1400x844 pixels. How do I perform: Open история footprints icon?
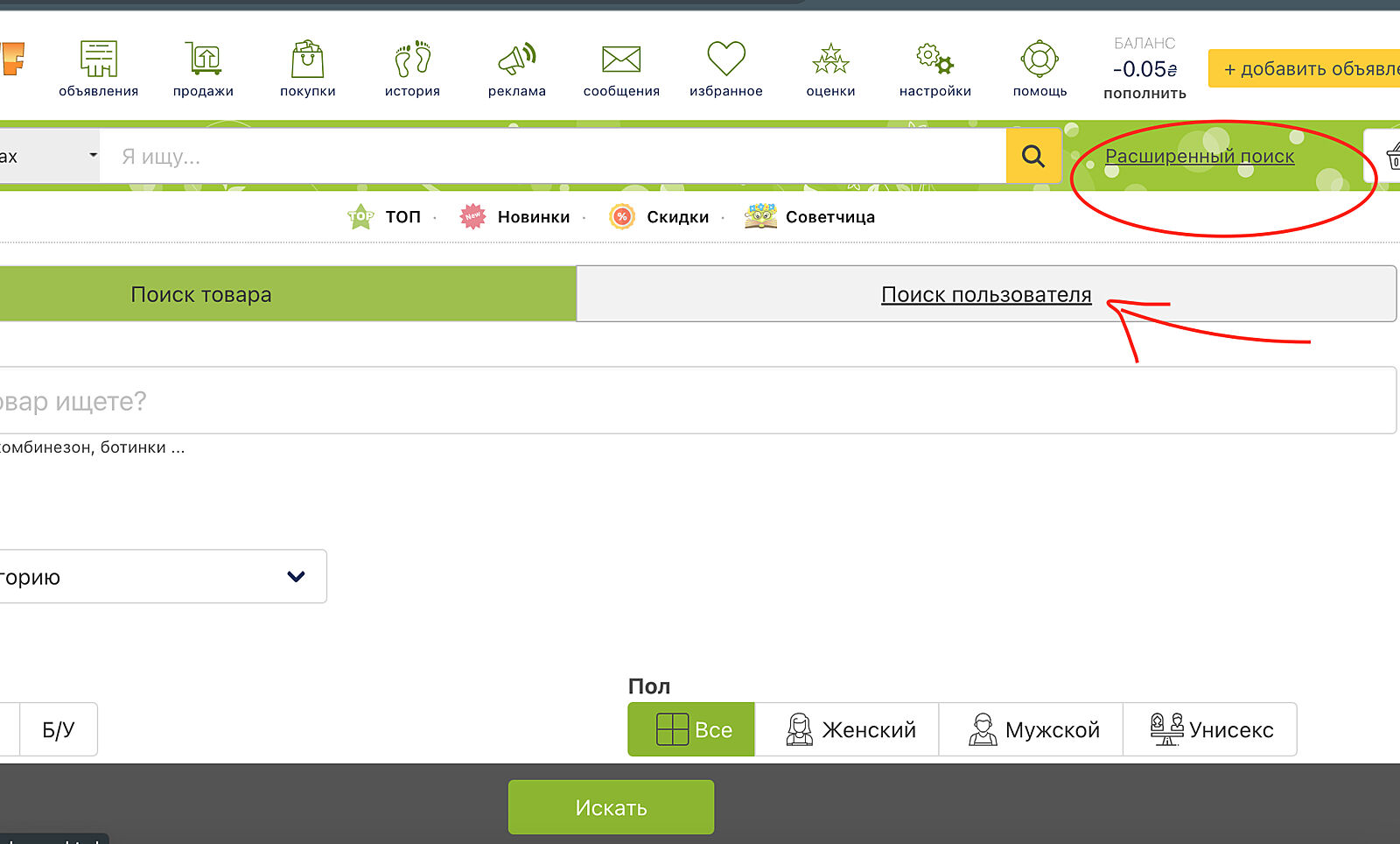[x=412, y=60]
